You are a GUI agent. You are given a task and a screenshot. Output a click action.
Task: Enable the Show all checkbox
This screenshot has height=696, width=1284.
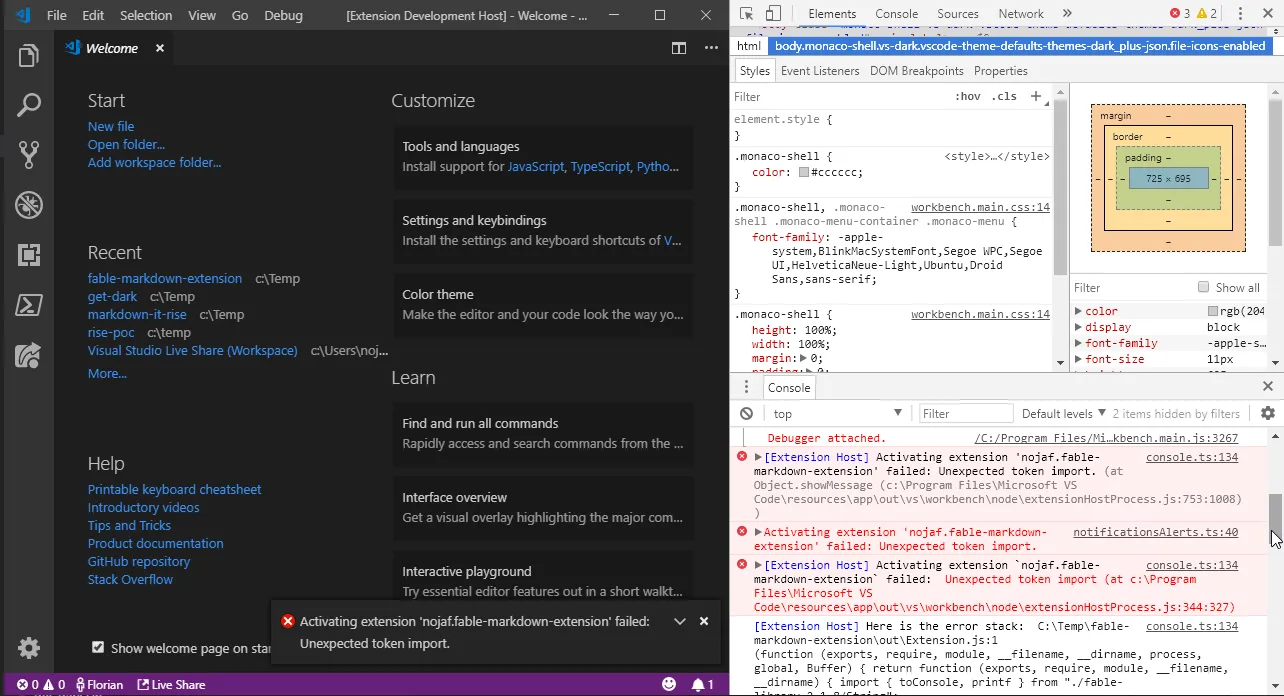[x=1203, y=288]
